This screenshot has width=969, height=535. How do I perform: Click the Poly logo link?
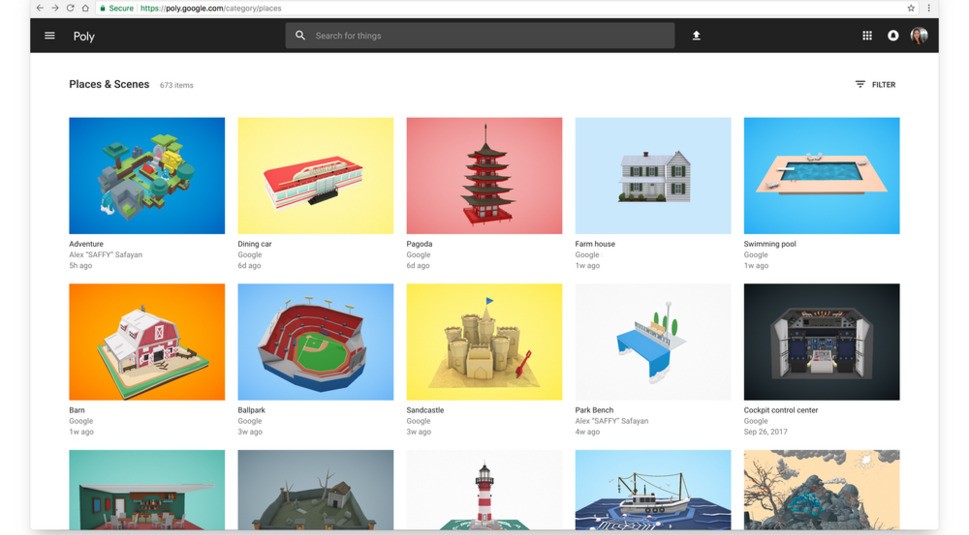[84, 36]
